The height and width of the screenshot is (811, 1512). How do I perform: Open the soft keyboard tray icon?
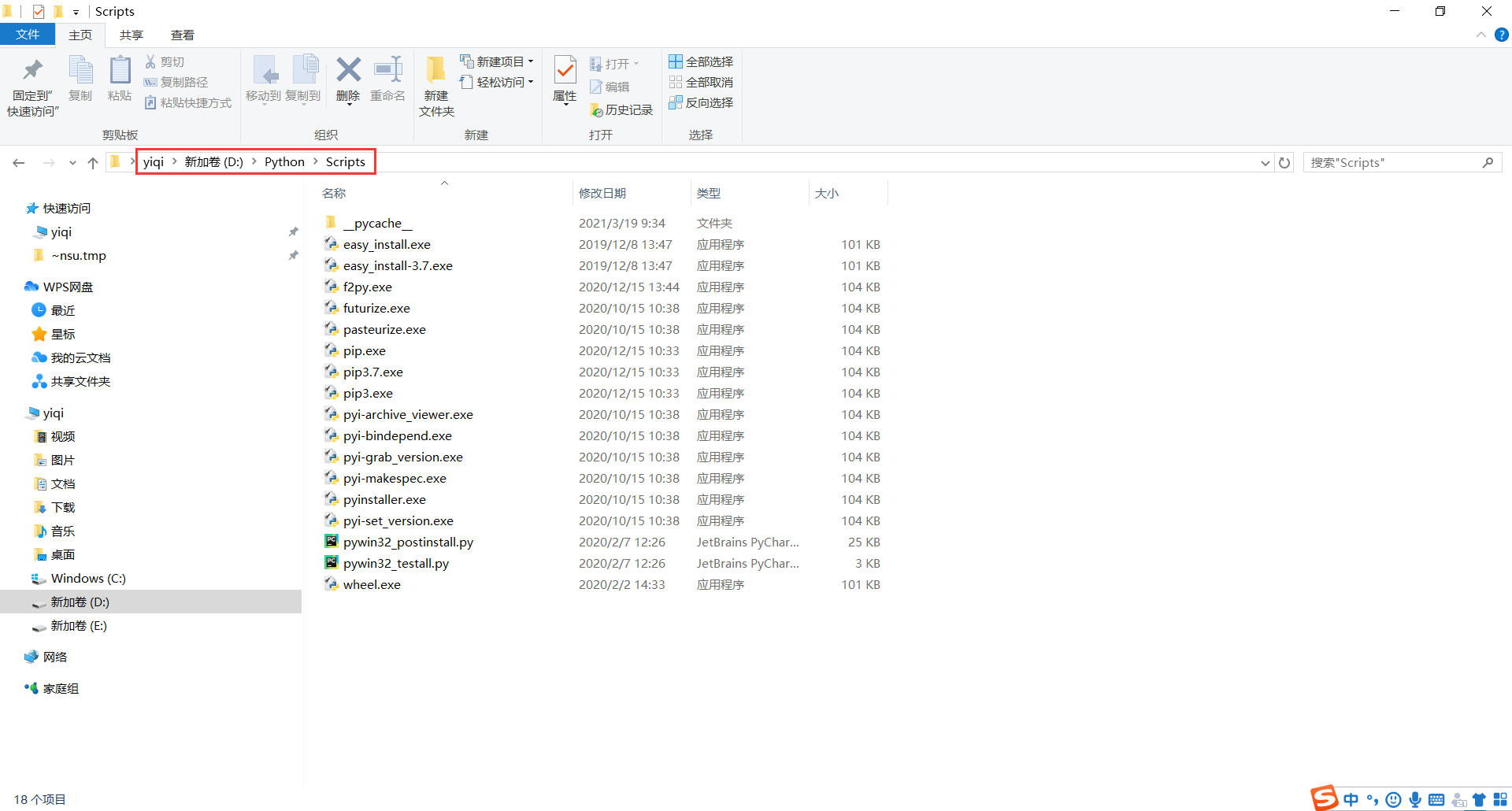(1436, 800)
